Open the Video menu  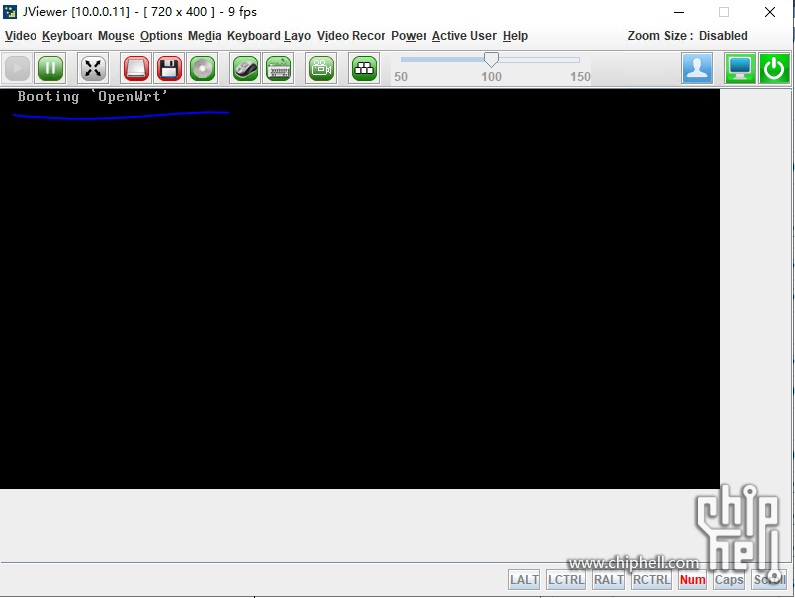pos(21,36)
